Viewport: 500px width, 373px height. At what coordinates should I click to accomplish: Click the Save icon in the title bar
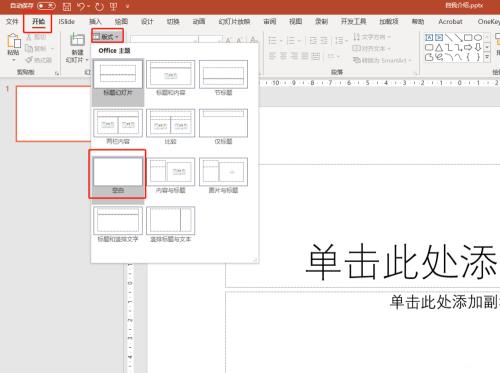click(x=67, y=6)
